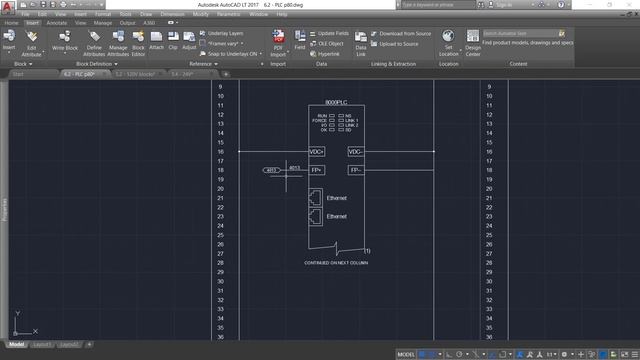Toggle grid display in status bar
This screenshot has height=360, width=640.
click(422, 354)
